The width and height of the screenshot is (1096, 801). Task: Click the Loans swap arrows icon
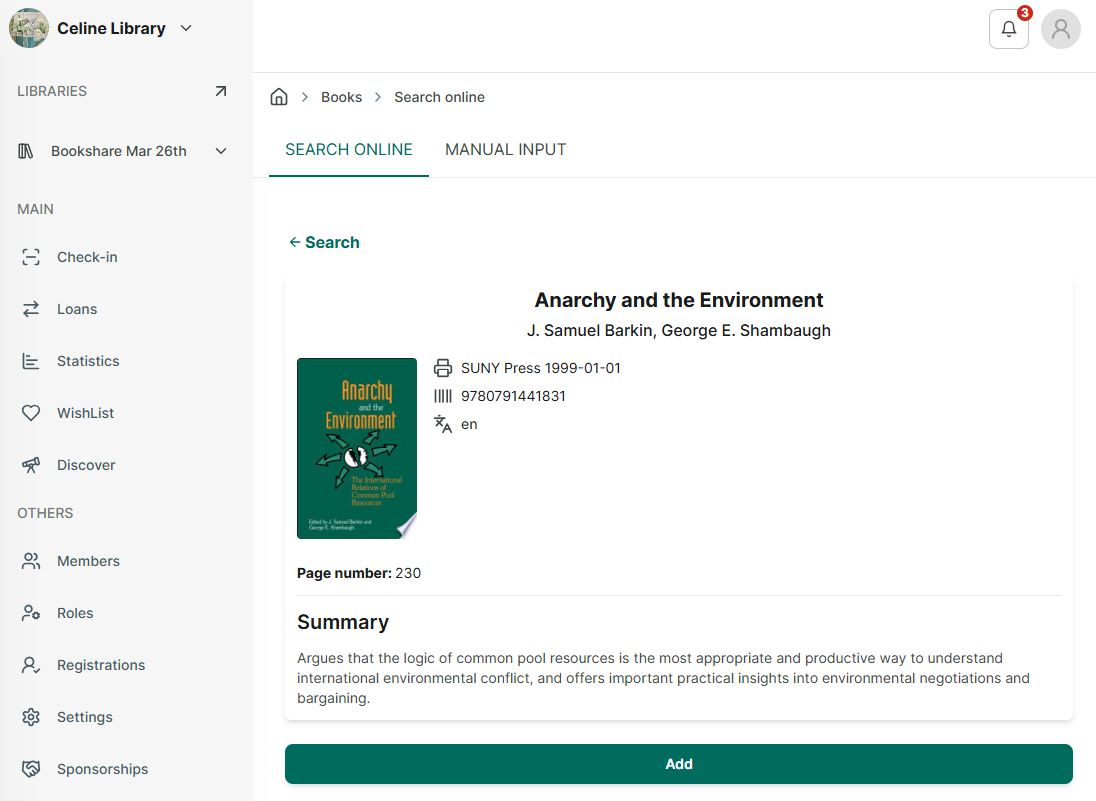pyautogui.click(x=31, y=309)
